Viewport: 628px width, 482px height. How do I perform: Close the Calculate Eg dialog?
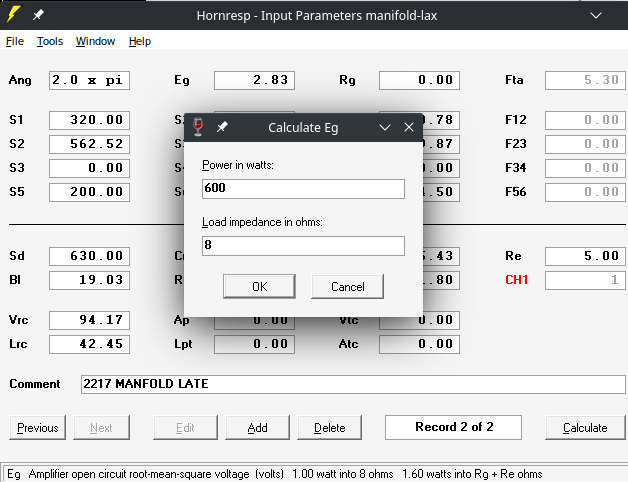(x=409, y=127)
